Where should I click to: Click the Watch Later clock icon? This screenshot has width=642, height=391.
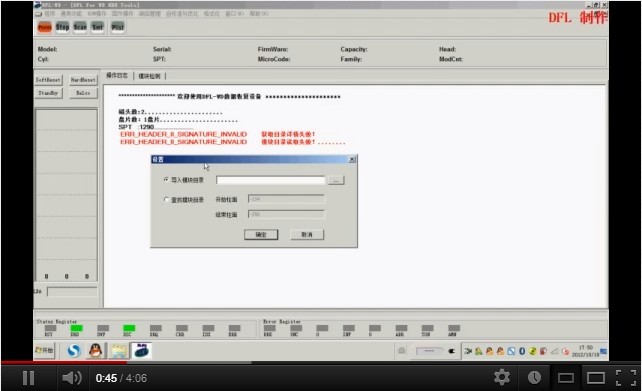point(534,377)
